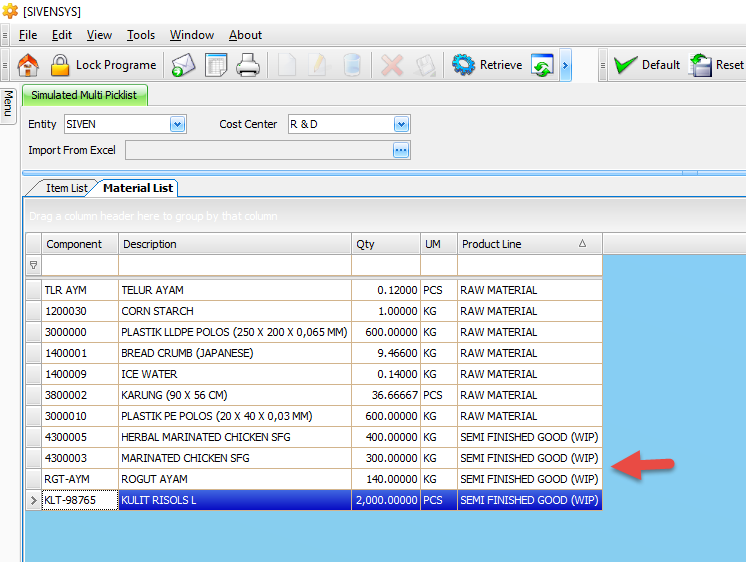Open the Edit menu

click(x=62, y=35)
